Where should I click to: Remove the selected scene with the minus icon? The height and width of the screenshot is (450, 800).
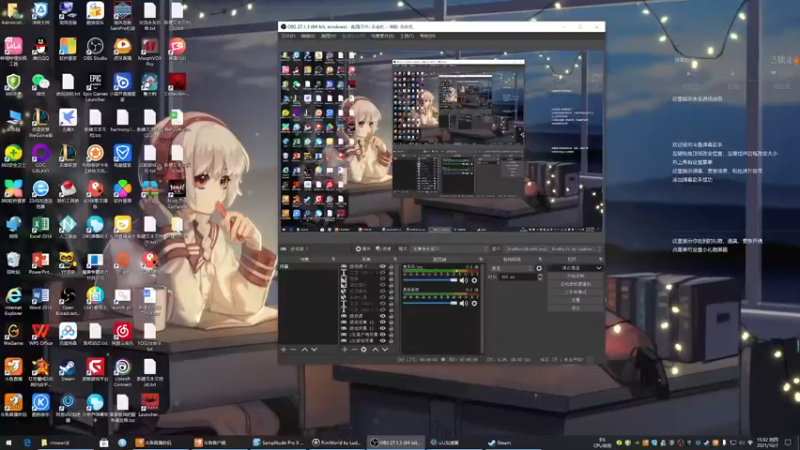point(293,349)
